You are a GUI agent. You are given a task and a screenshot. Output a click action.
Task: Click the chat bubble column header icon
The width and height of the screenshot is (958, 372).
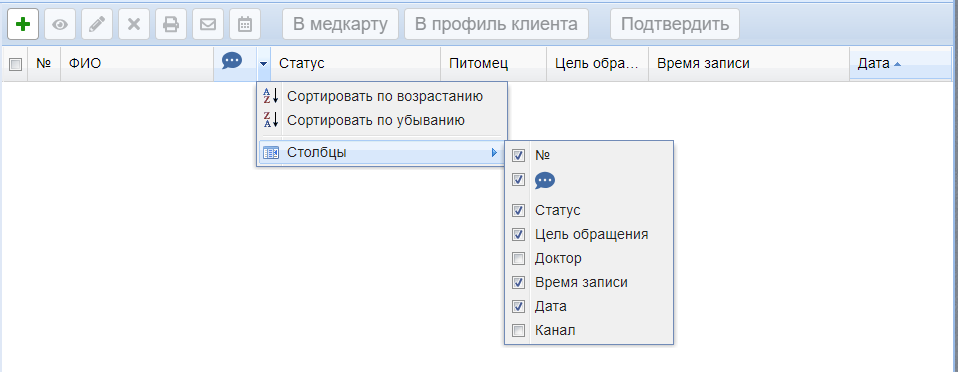click(x=232, y=60)
